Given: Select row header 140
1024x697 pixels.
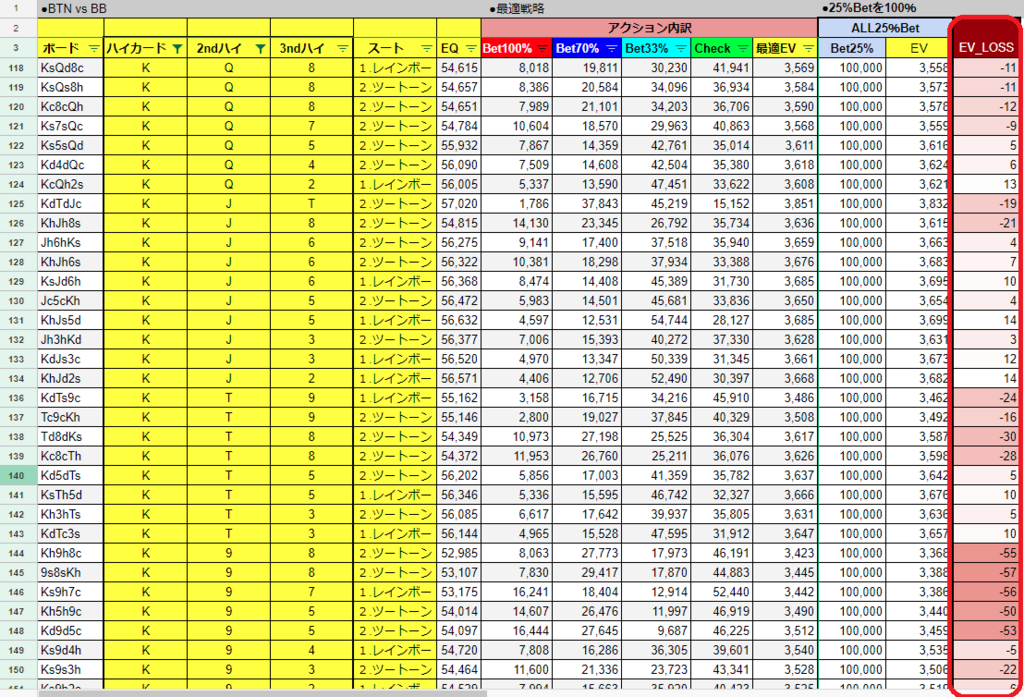Looking at the screenshot, I should coord(16,476).
